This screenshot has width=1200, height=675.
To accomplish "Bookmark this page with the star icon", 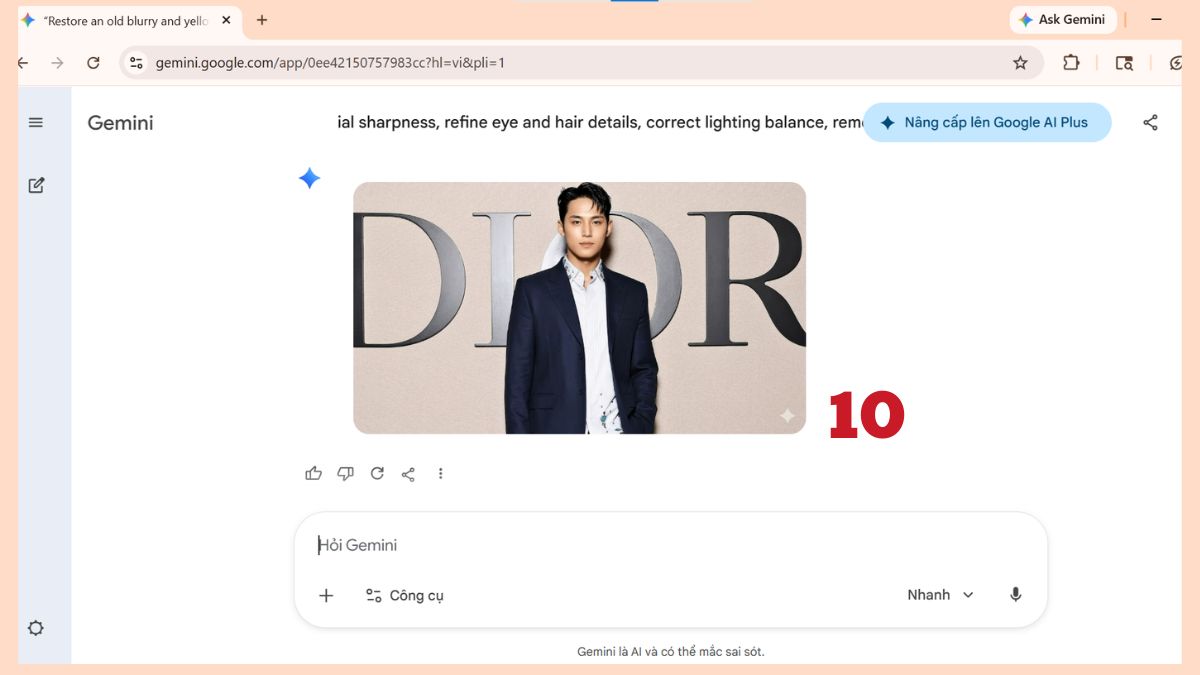I will [1020, 63].
